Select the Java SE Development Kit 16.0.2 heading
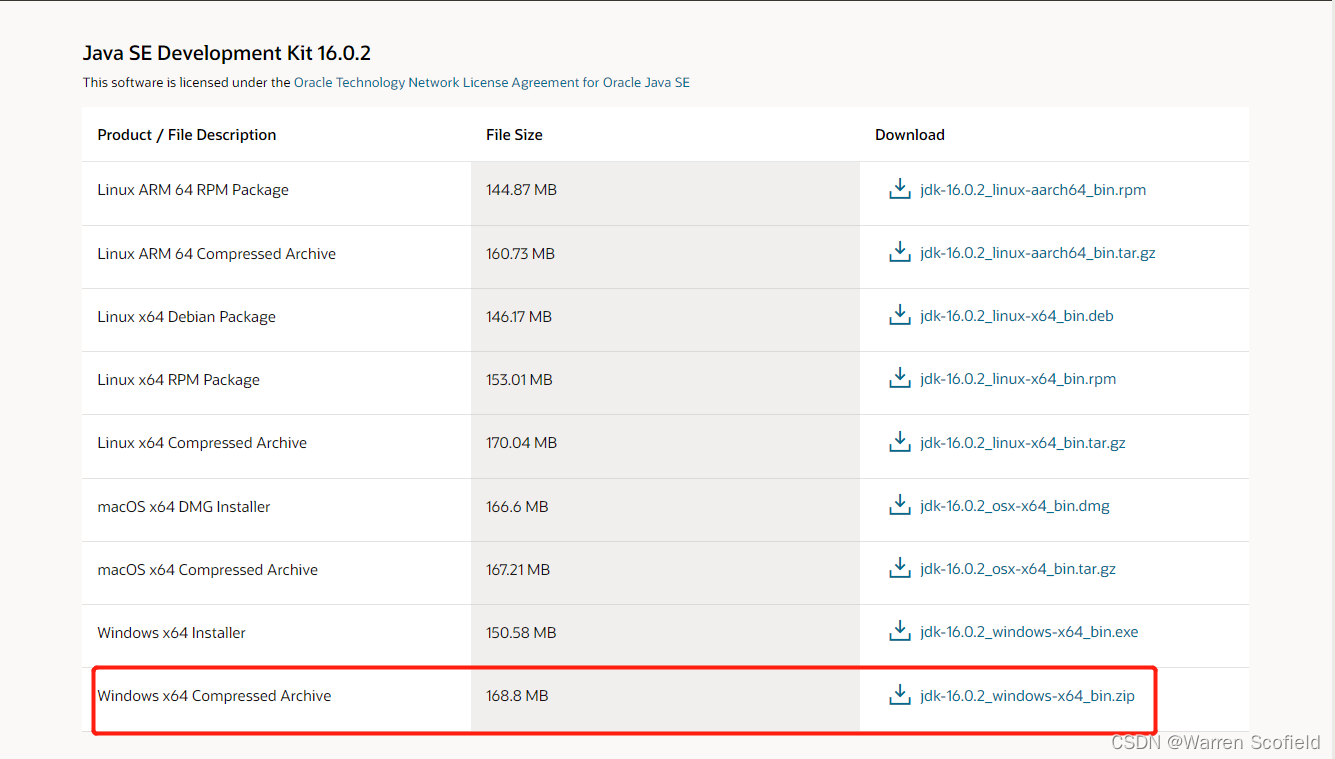The height and width of the screenshot is (759, 1335). 227,53
